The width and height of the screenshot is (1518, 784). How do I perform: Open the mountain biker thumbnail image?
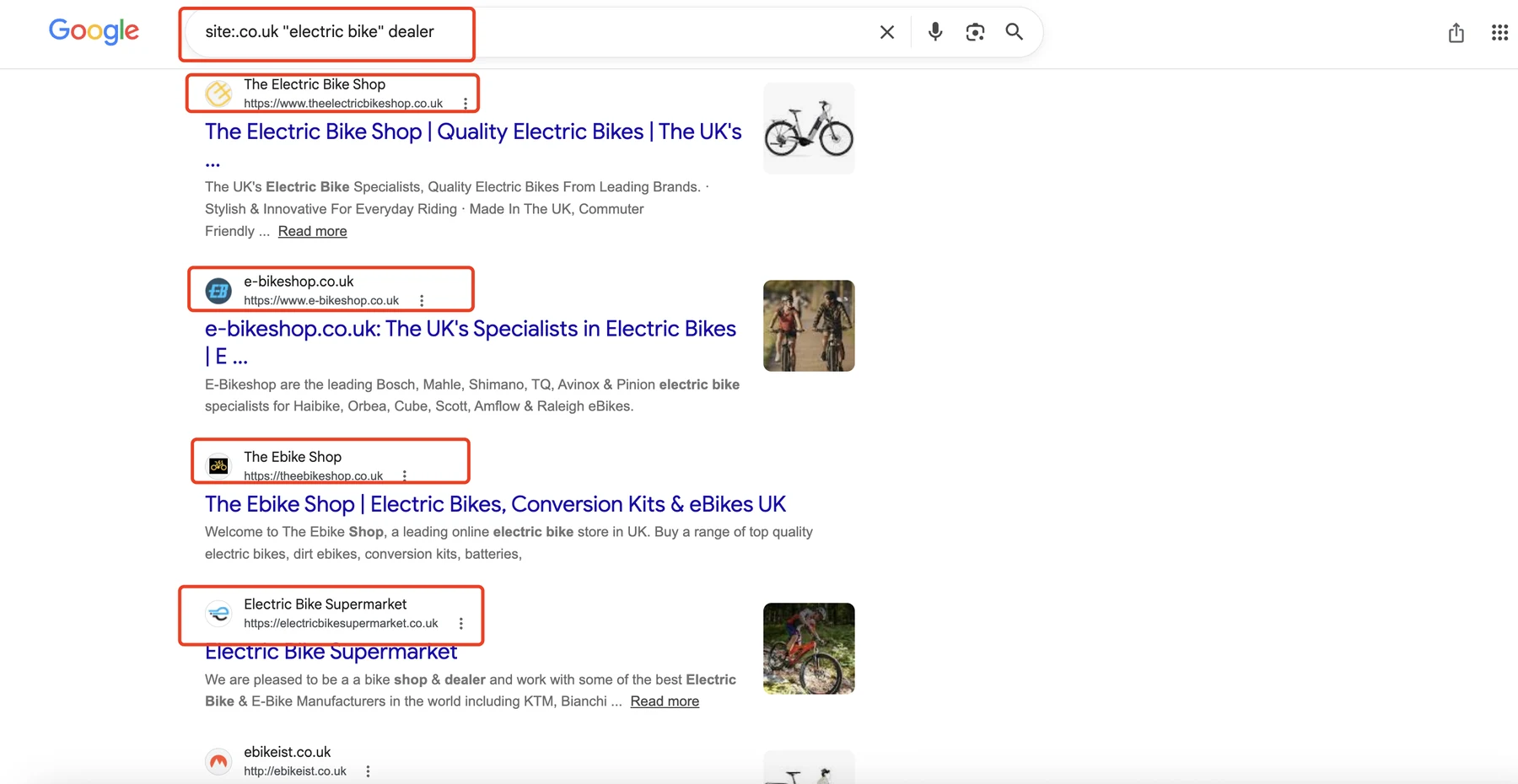tap(809, 648)
